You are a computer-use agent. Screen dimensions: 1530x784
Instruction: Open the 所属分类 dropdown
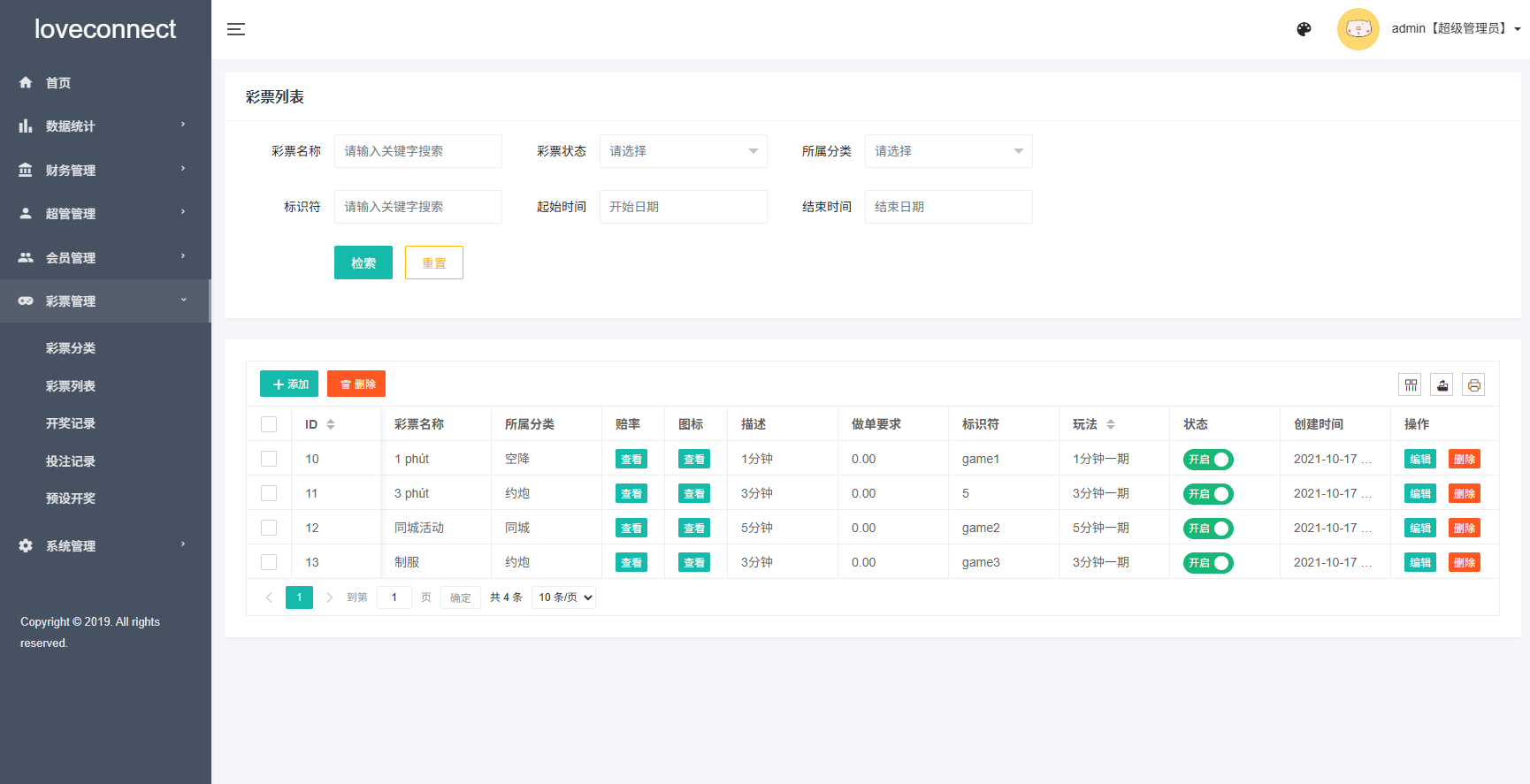click(948, 151)
